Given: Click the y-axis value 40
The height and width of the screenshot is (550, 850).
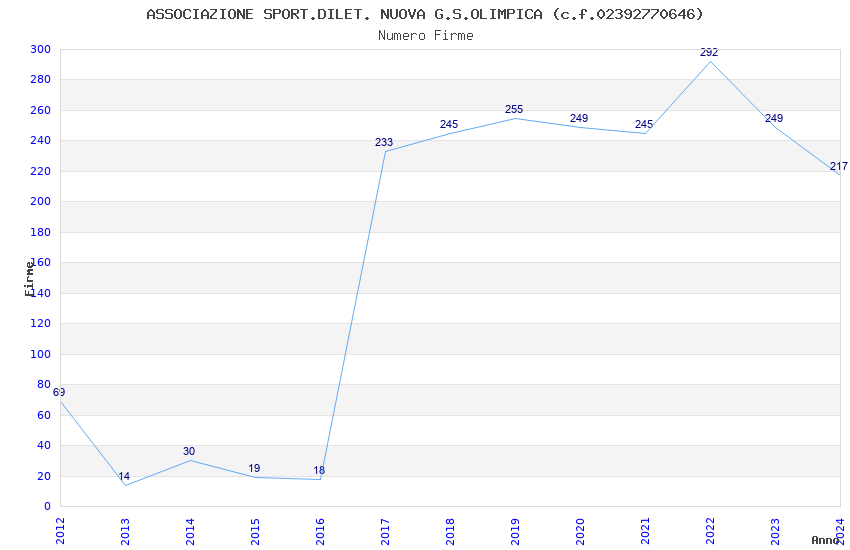Looking at the screenshot, I should pos(44,445).
